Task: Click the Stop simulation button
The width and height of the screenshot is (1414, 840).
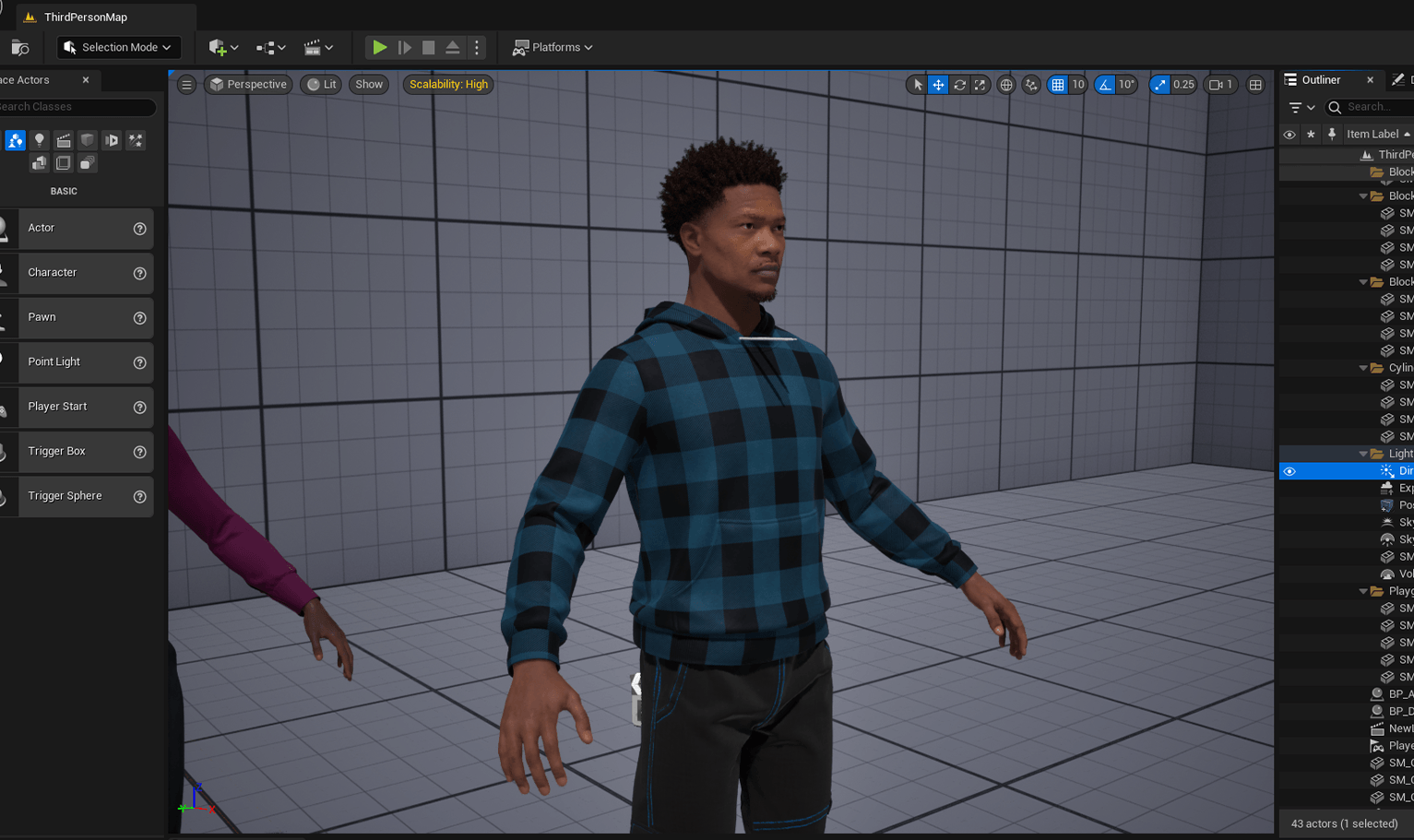Action: click(x=428, y=47)
